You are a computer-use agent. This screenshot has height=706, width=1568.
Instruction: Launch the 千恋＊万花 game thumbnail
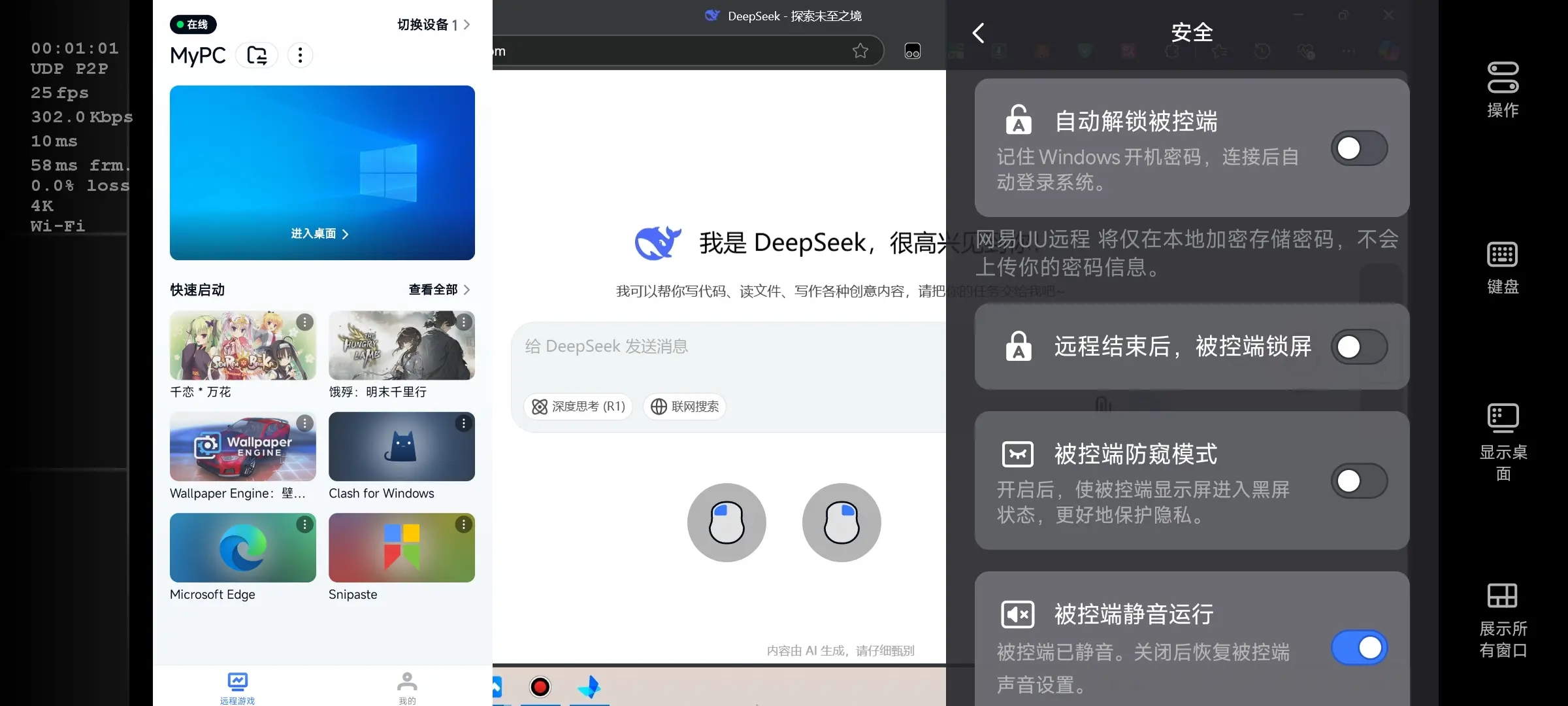pos(242,345)
